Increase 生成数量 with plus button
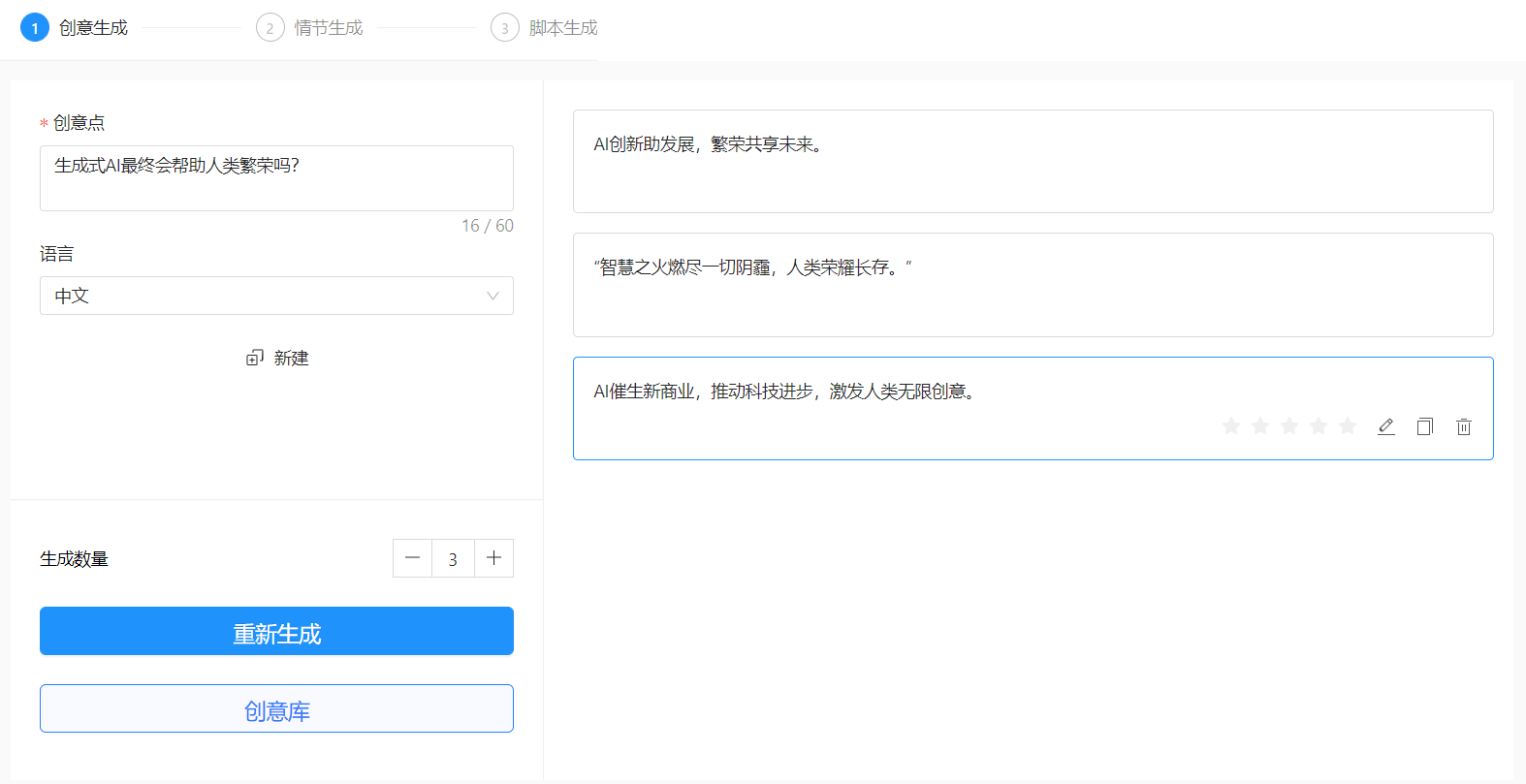1526x784 pixels. click(x=493, y=558)
